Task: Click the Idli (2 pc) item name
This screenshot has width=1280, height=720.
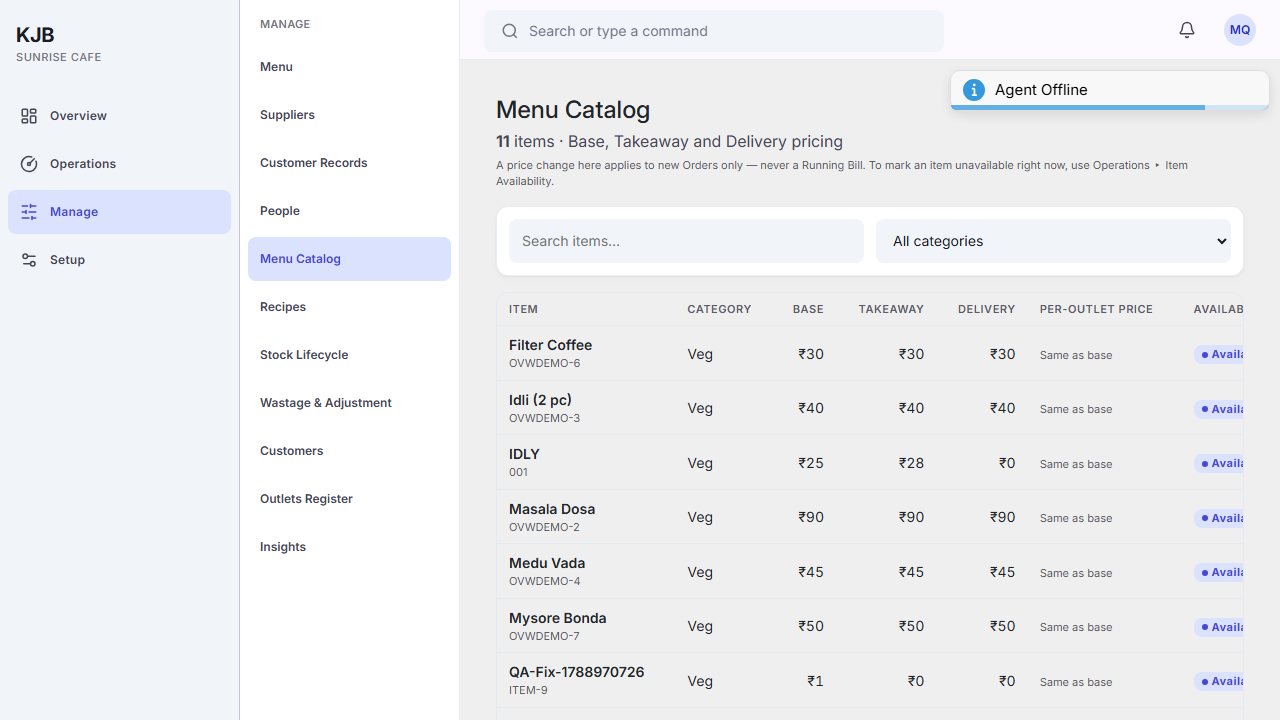Action: (x=540, y=400)
